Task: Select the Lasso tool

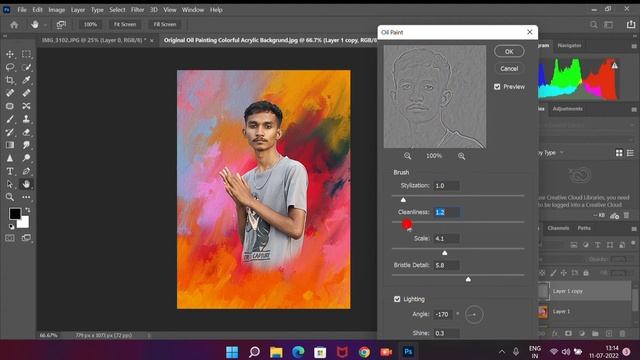Action: [x=10, y=67]
